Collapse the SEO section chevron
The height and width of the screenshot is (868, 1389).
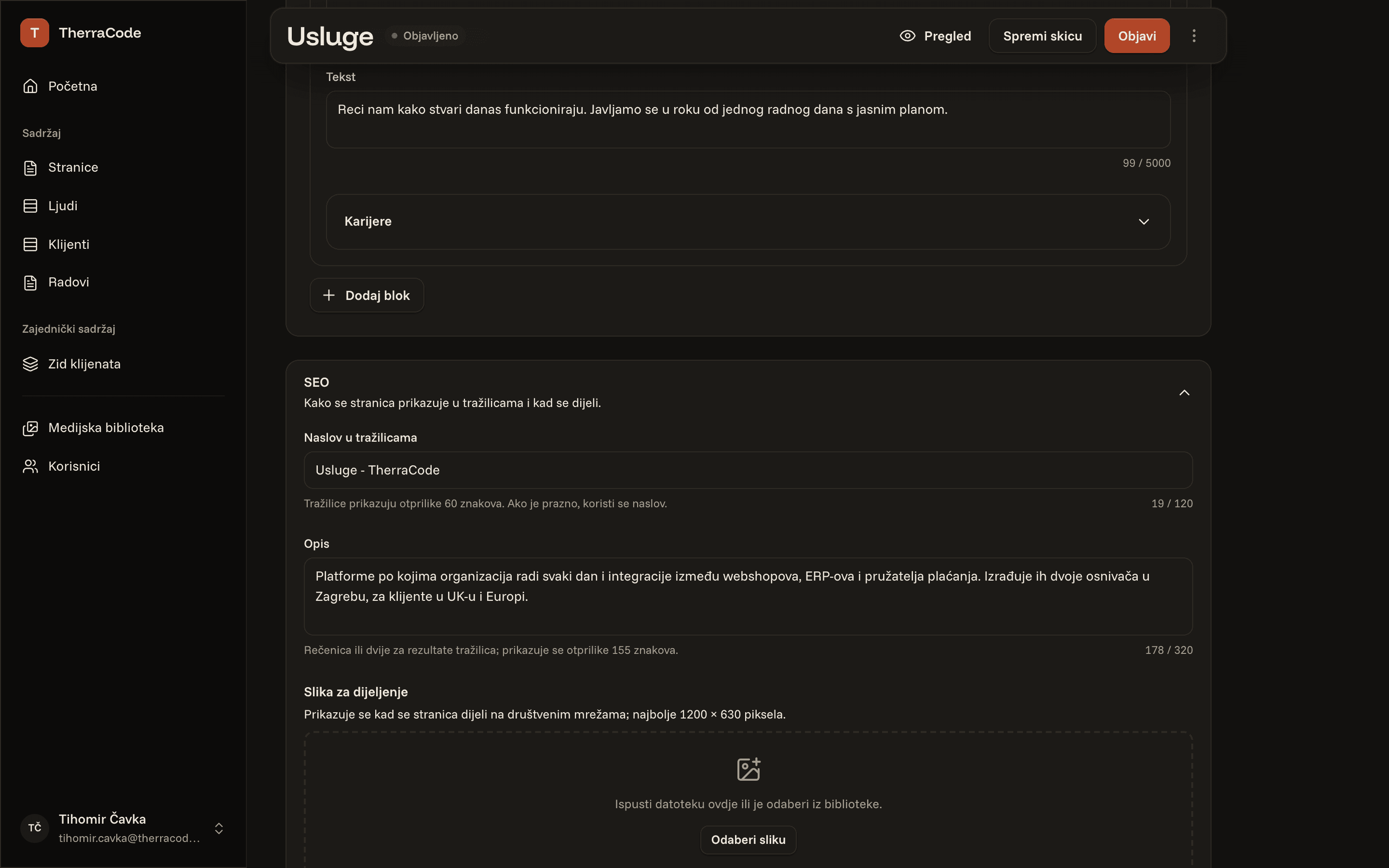[x=1184, y=393]
